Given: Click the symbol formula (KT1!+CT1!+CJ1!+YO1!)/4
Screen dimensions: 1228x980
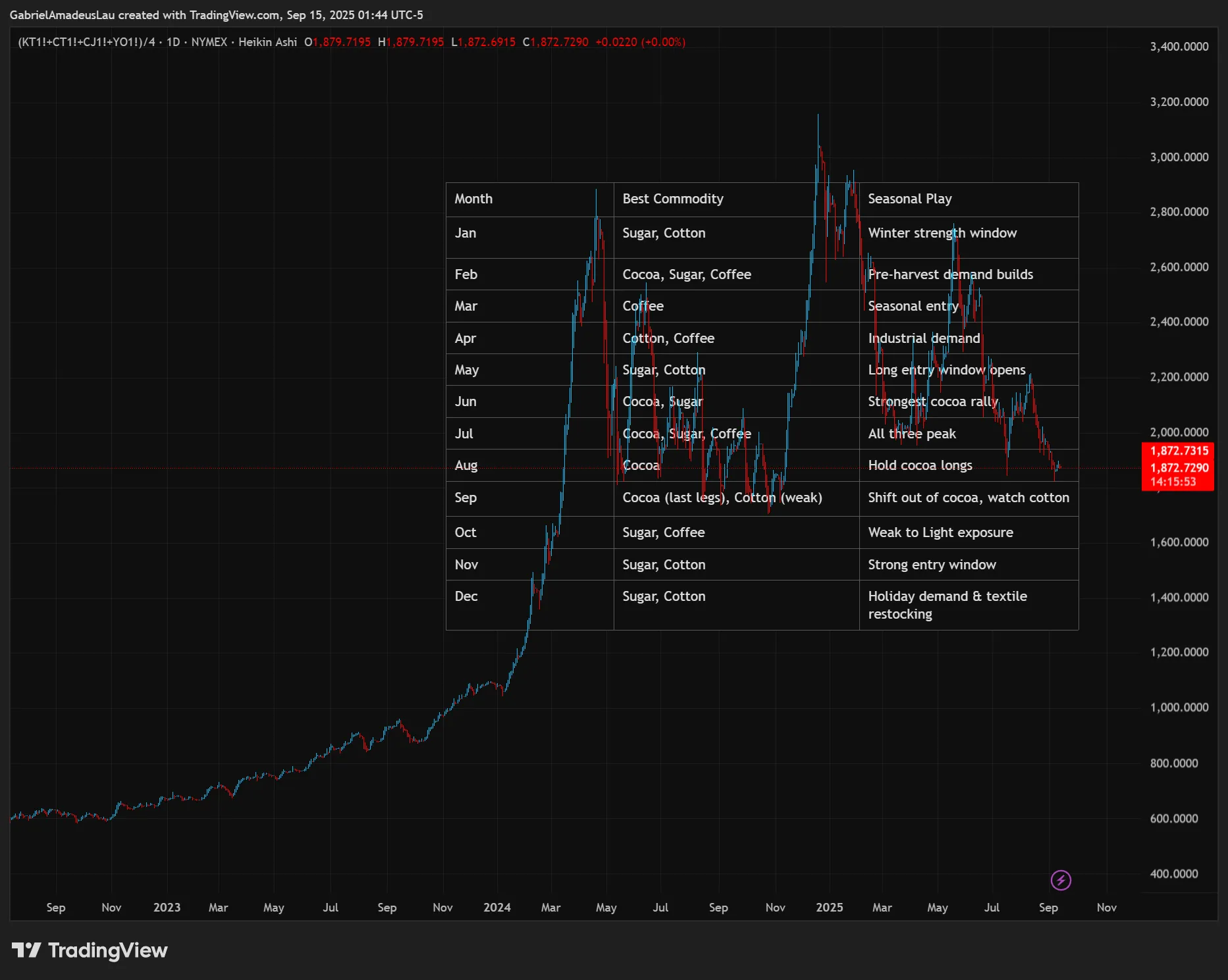Looking at the screenshot, I should 86,42.
